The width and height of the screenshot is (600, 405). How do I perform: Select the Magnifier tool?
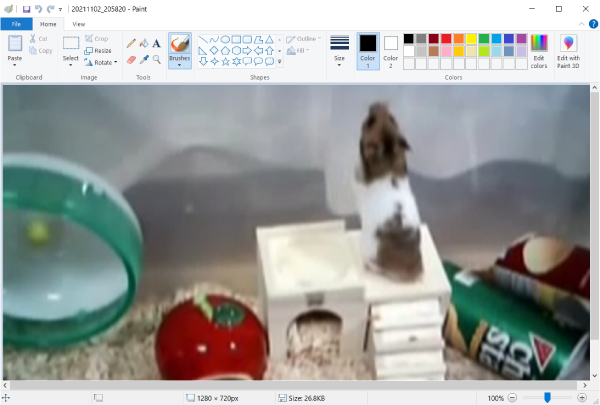point(157,59)
